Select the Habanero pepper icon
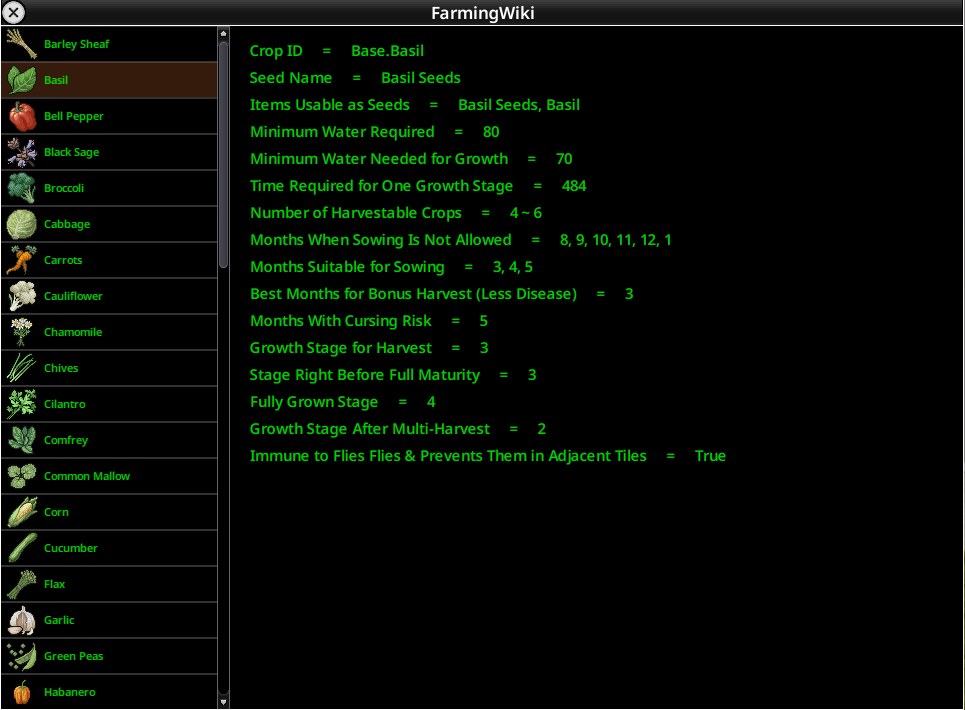 [x=22, y=692]
